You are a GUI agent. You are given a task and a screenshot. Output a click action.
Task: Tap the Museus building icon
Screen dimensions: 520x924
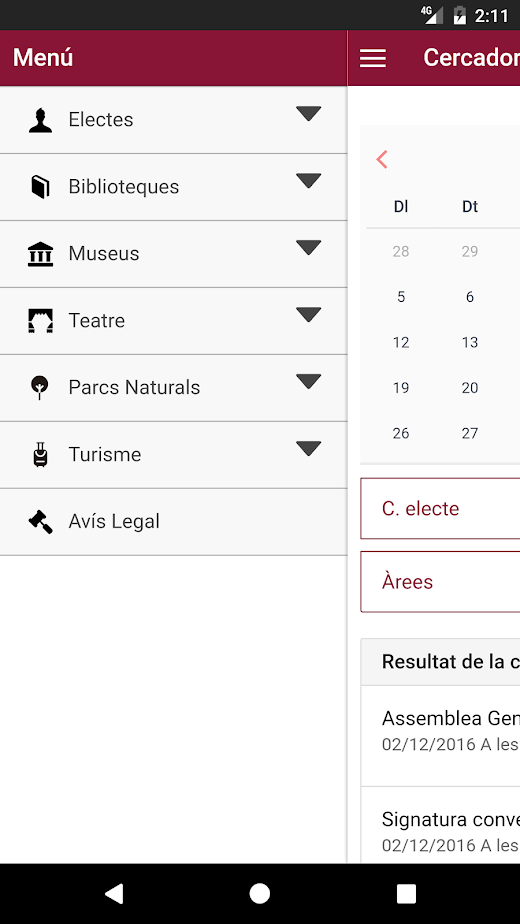40,254
